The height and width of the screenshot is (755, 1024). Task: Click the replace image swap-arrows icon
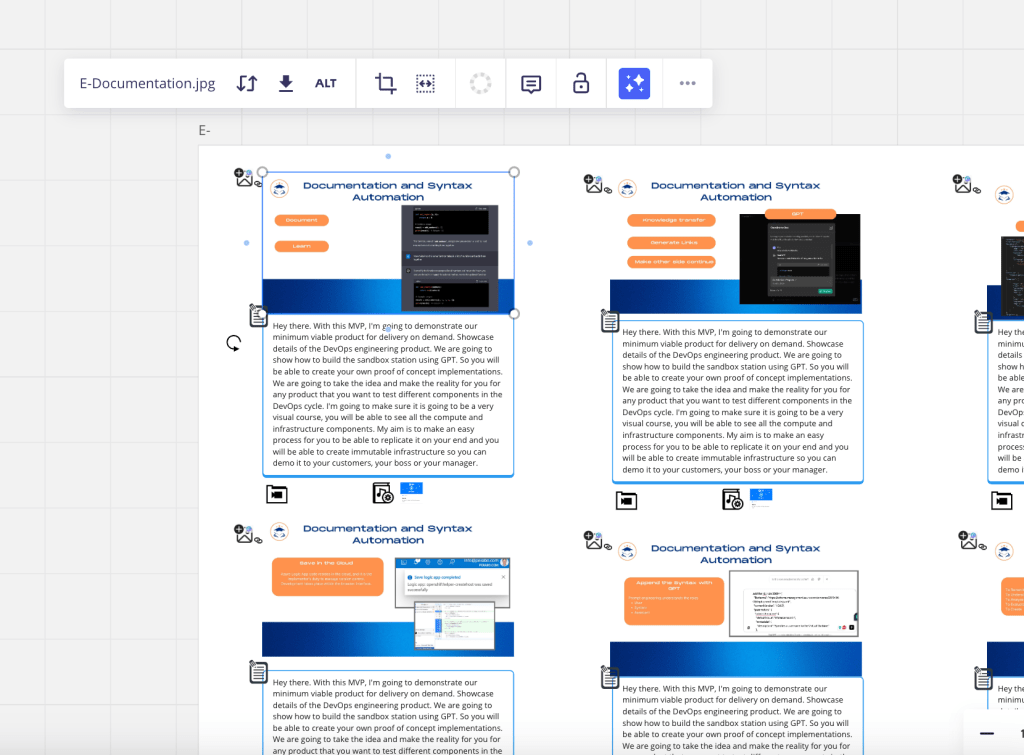(x=247, y=84)
